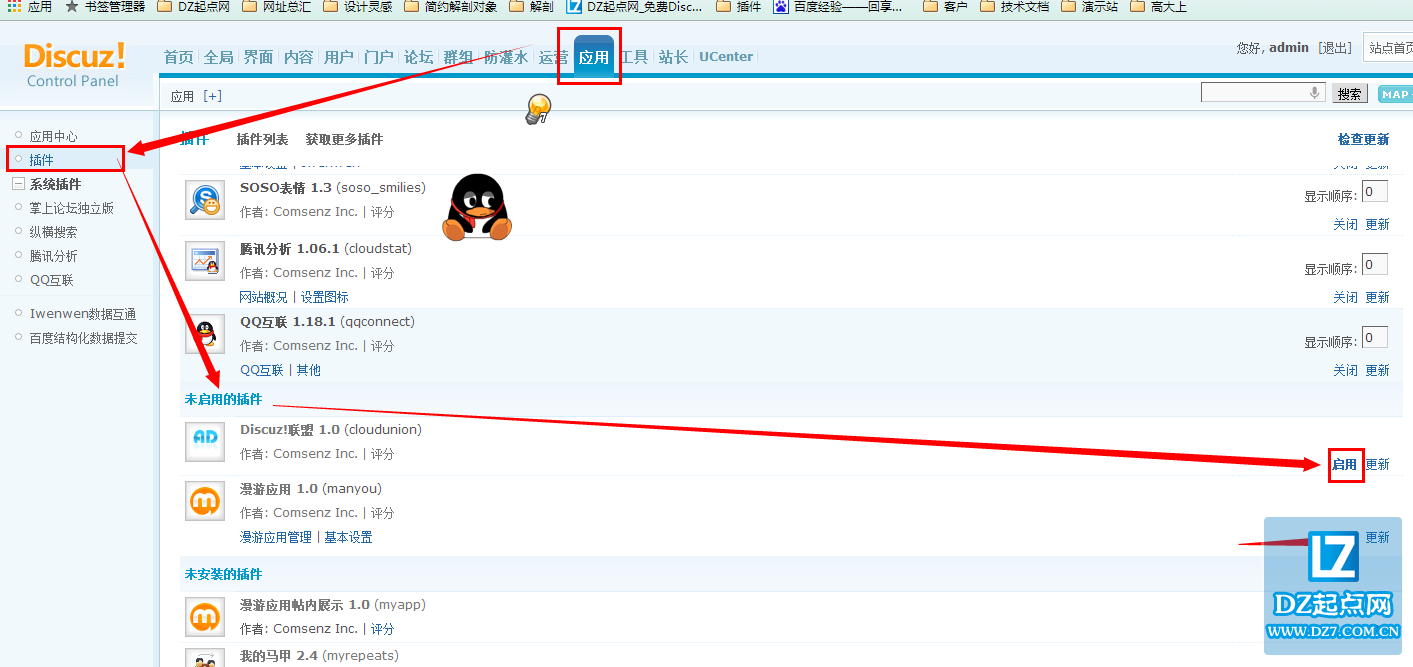The height and width of the screenshot is (667, 1413).
Task: Open the 设置图标 link under 腾讯分析
Action: point(325,297)
